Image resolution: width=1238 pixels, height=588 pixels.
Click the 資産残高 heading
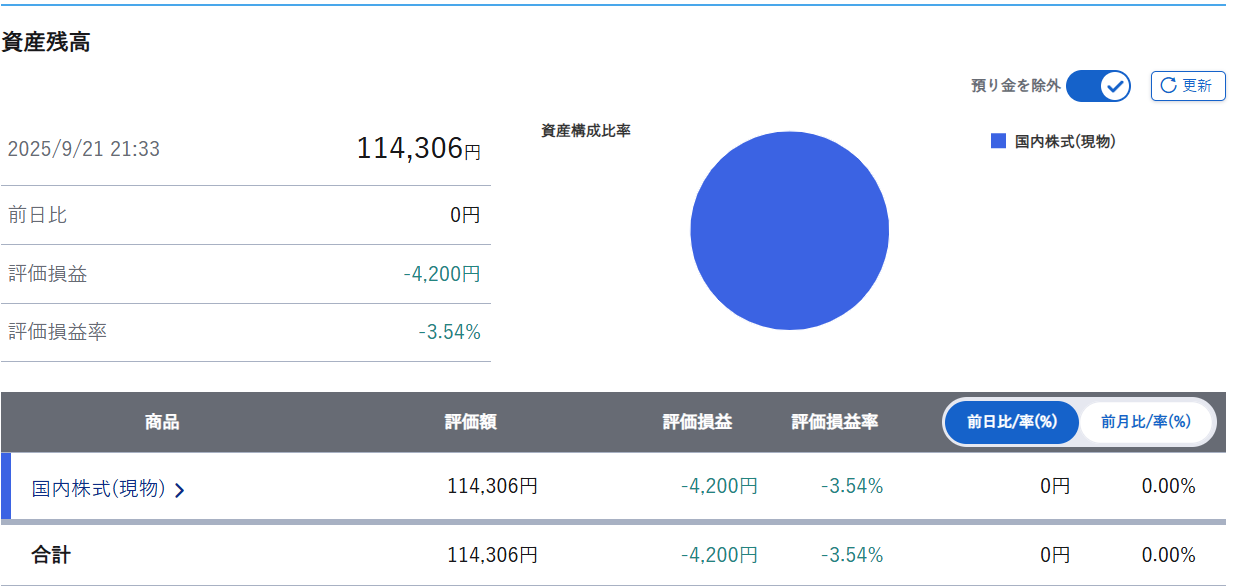tap(46, 43)
